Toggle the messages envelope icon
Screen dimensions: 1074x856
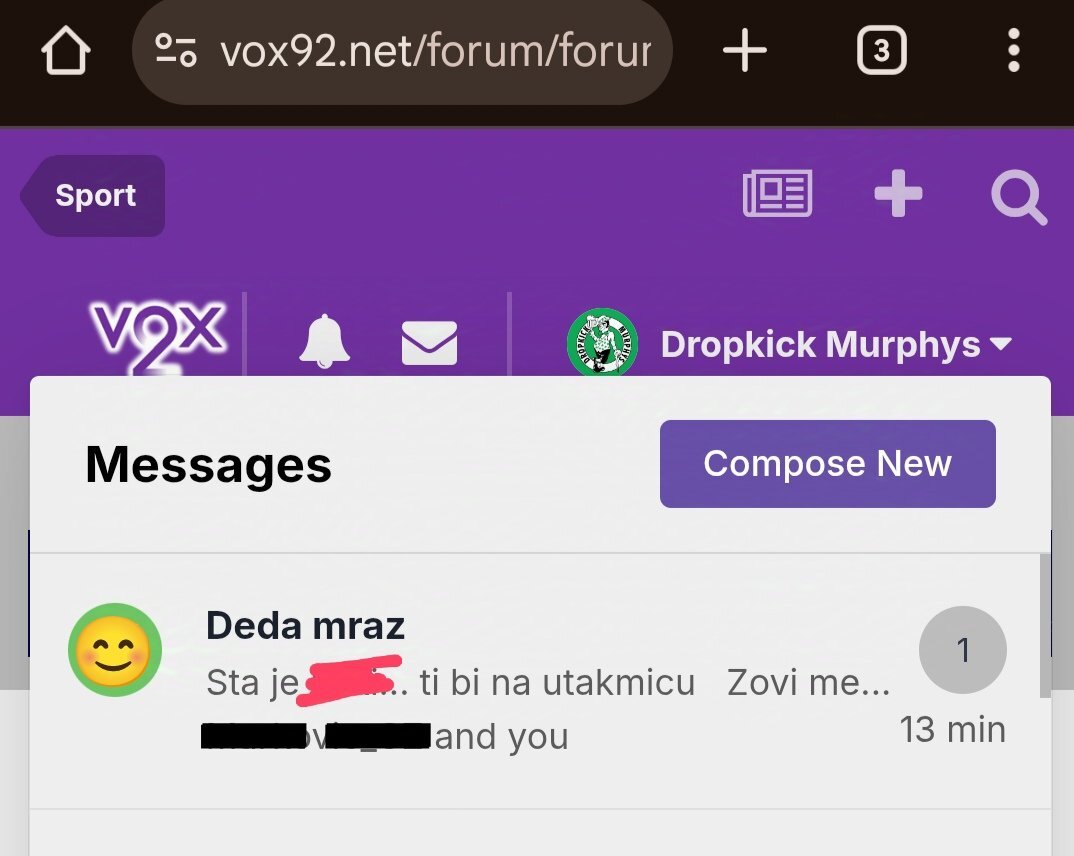point(429,342)
